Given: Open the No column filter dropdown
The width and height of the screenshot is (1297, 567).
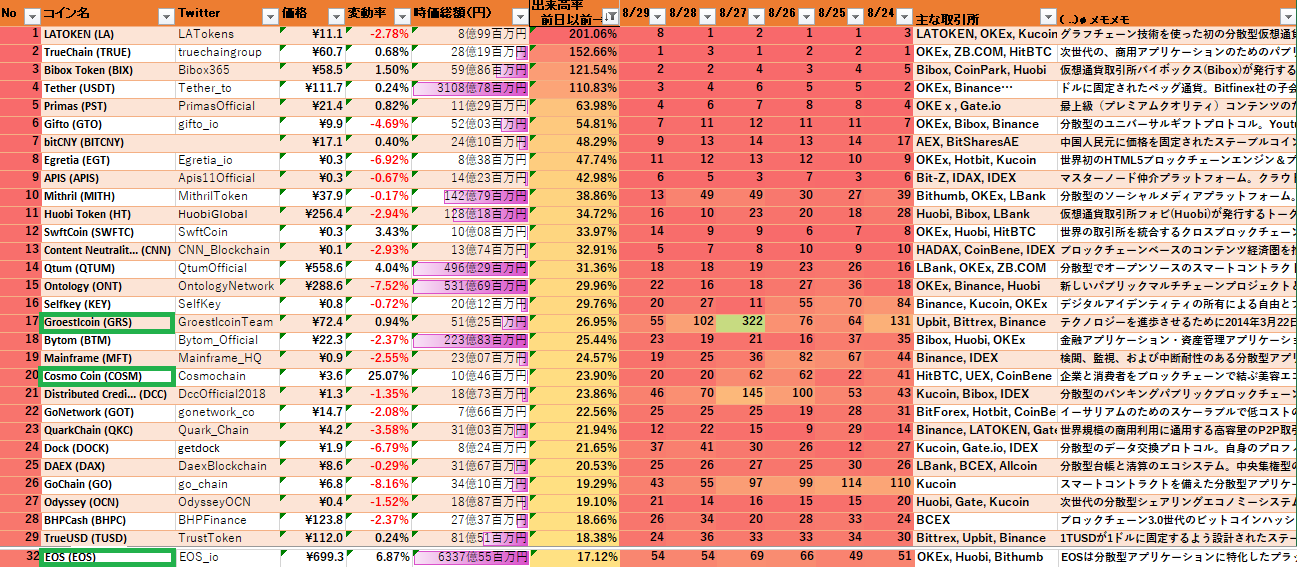Looking at the screenshot, I should click(31, 17).
